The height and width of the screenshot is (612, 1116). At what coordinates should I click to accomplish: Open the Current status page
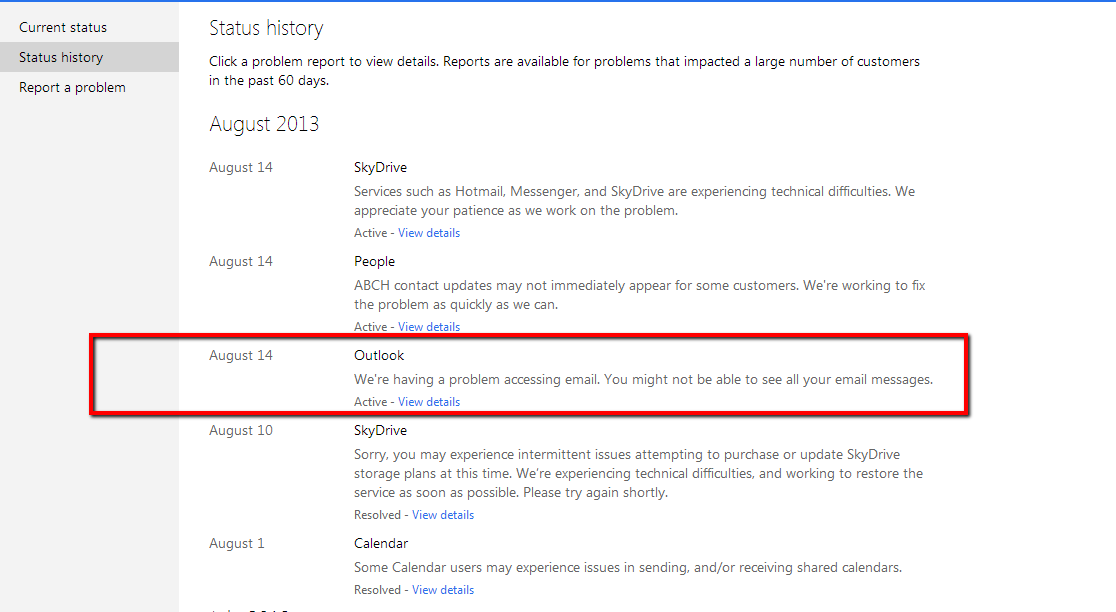[x=63, y=27]
